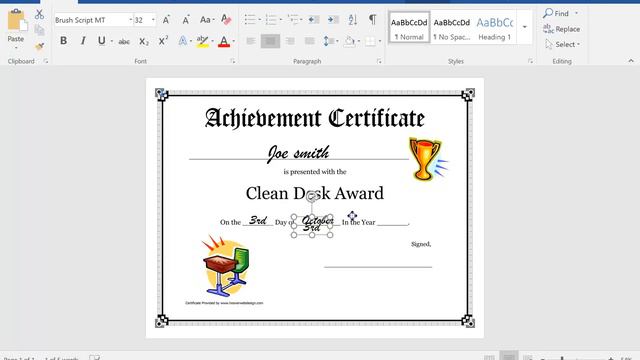Click the Find button

[x=556, y=13]
